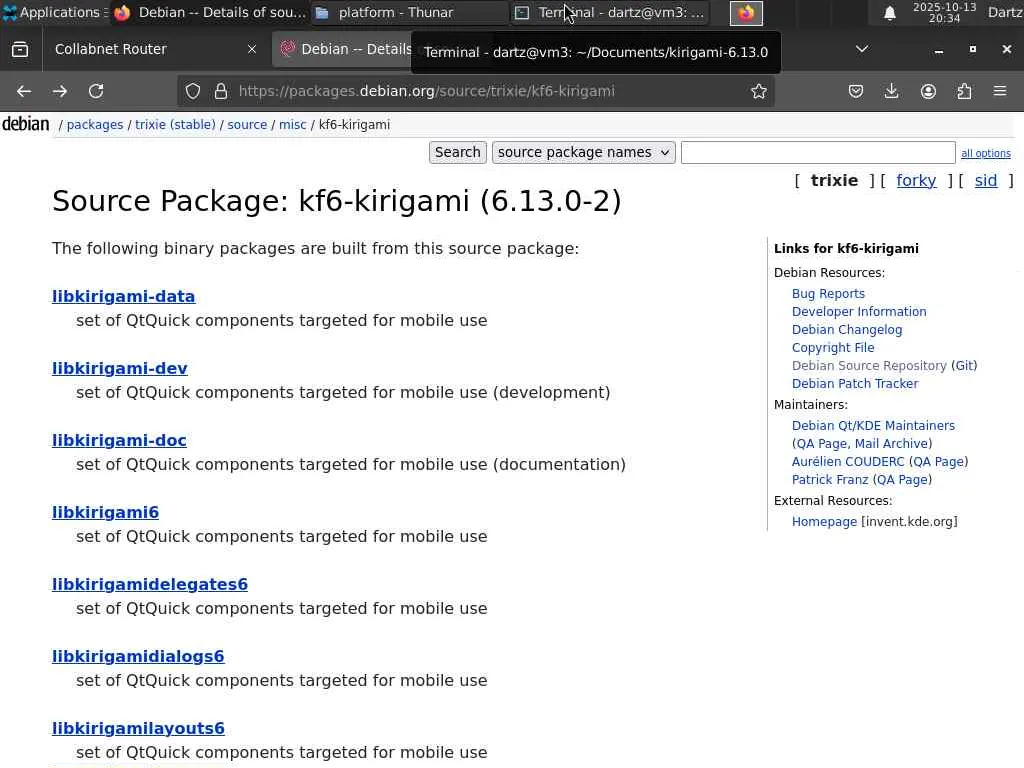
Task: Open the Pocket save icon
Action: click(856, 91)
